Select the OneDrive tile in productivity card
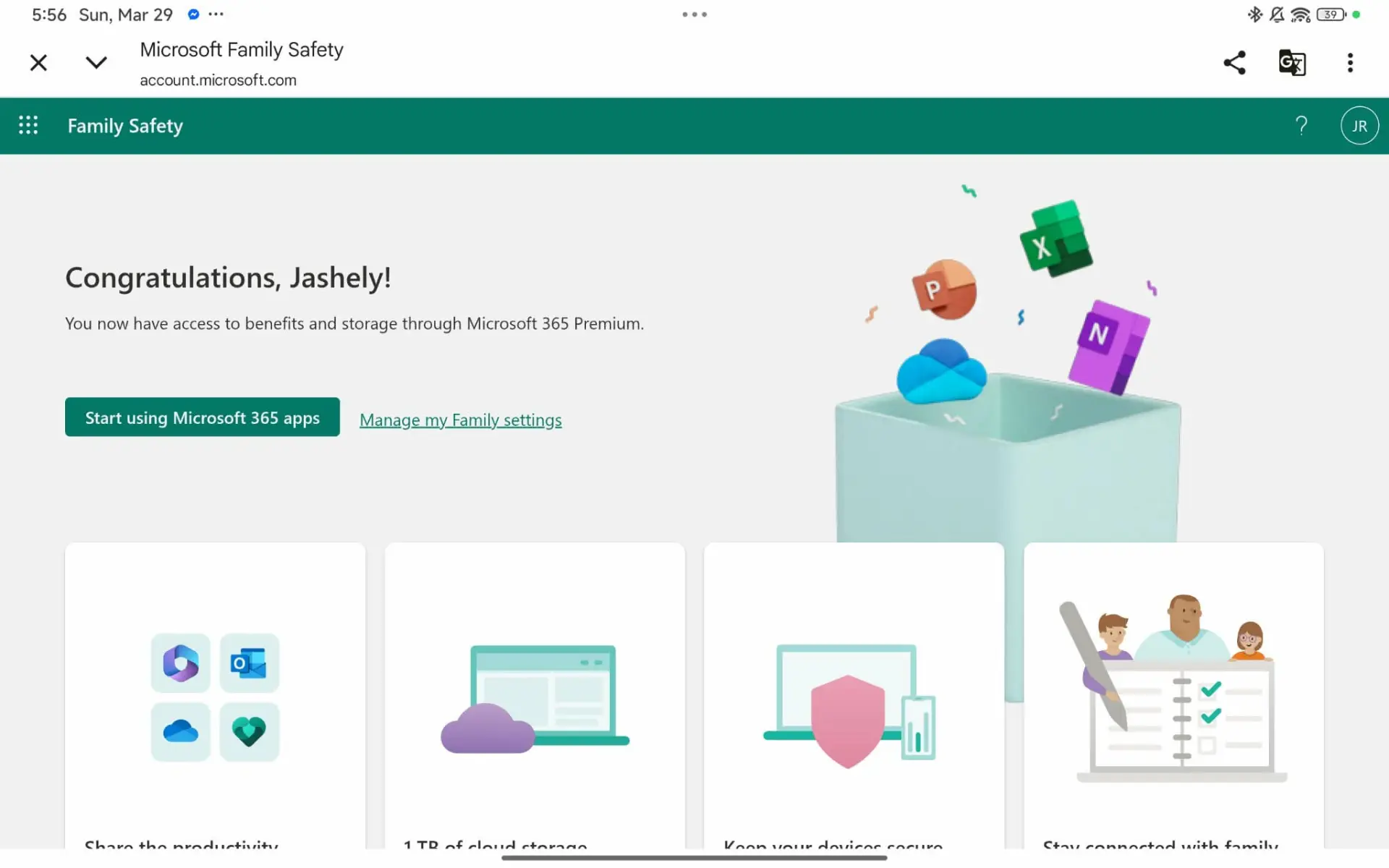This screenshot has height=868, width=1389. 181,731
